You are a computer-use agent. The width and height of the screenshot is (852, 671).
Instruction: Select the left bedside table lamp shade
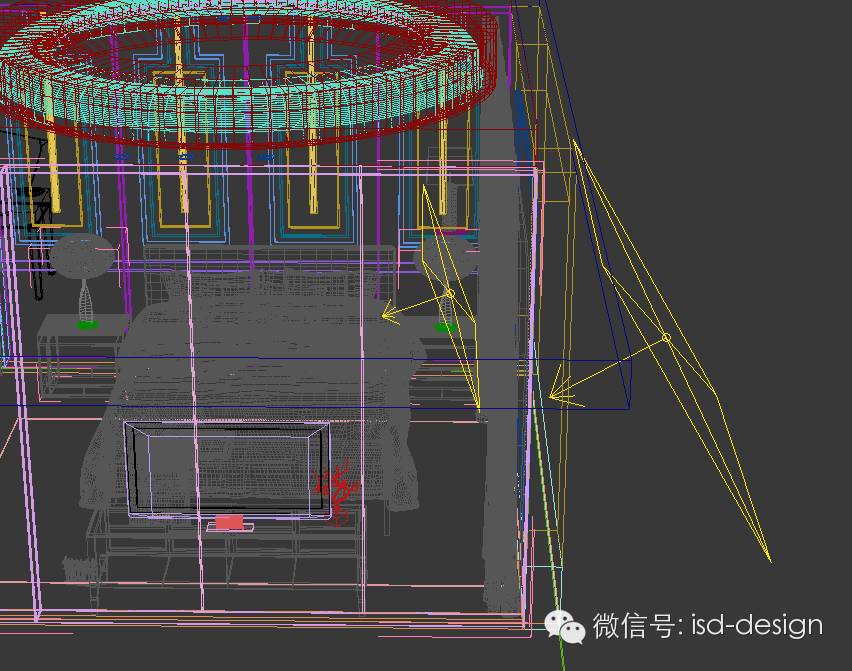point(83,255)
